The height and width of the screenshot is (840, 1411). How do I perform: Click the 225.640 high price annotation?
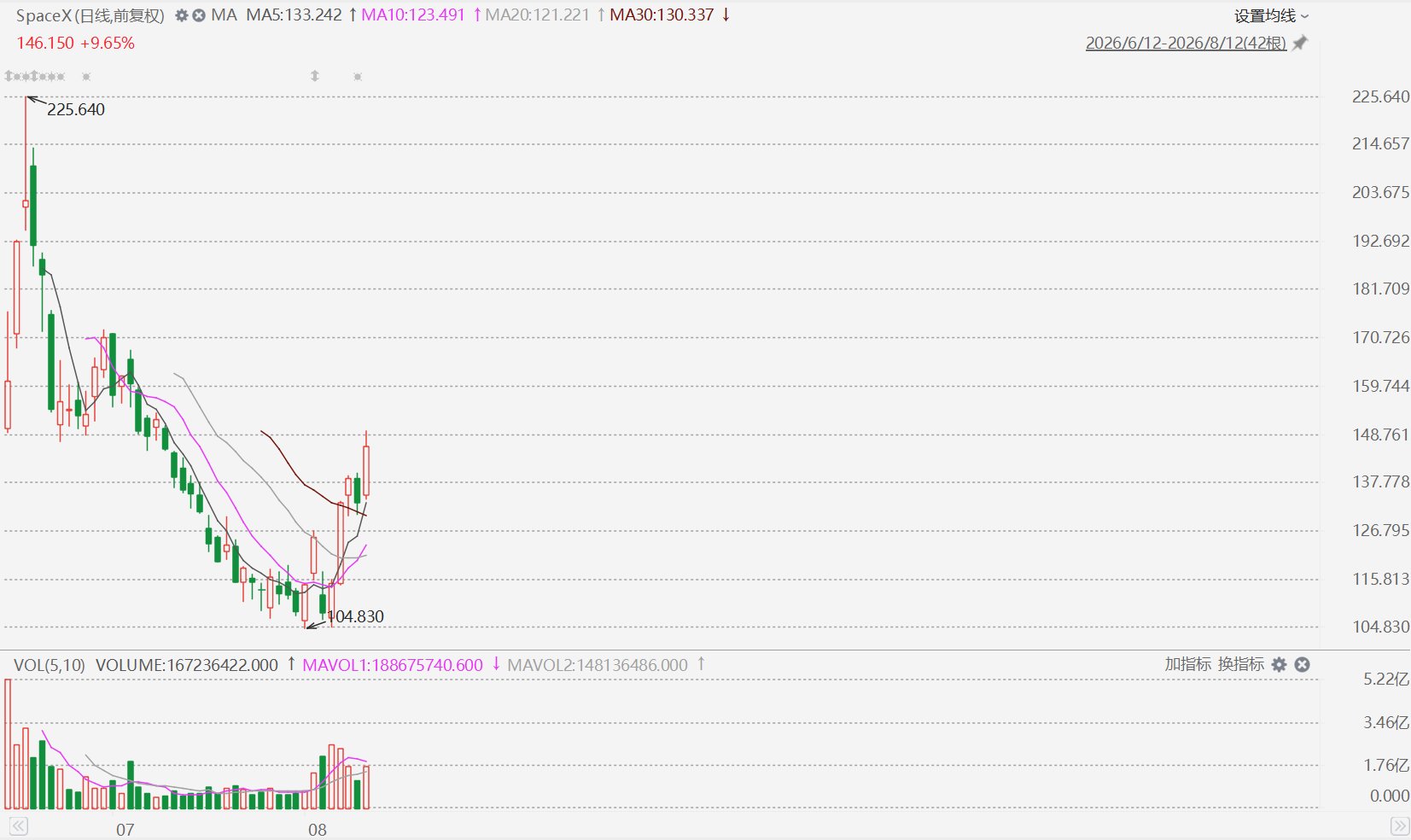click(76, 109)
